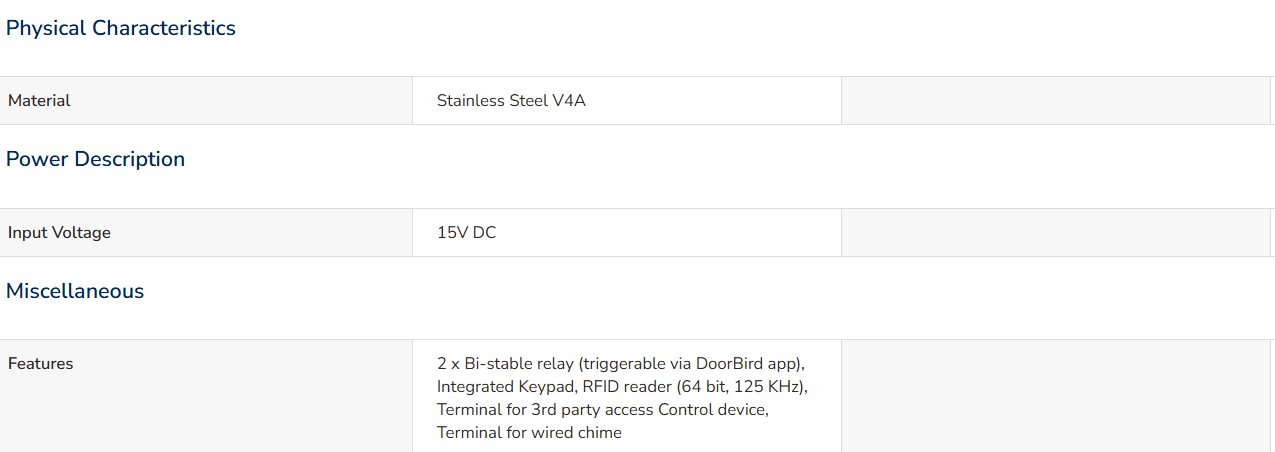The height and width of the screenshot is (452, 1275).
Task: Click the Integrated Keypad, RFID reader line
Action: click(622, 386)
